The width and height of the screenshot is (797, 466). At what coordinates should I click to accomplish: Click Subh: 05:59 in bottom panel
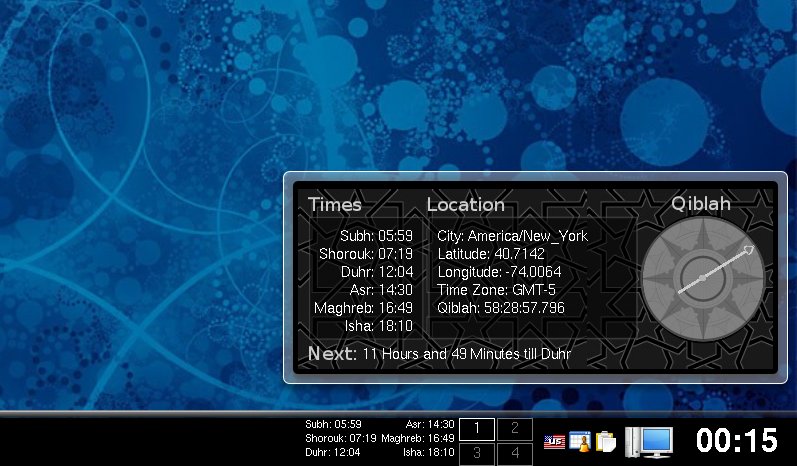click(333, 424)
